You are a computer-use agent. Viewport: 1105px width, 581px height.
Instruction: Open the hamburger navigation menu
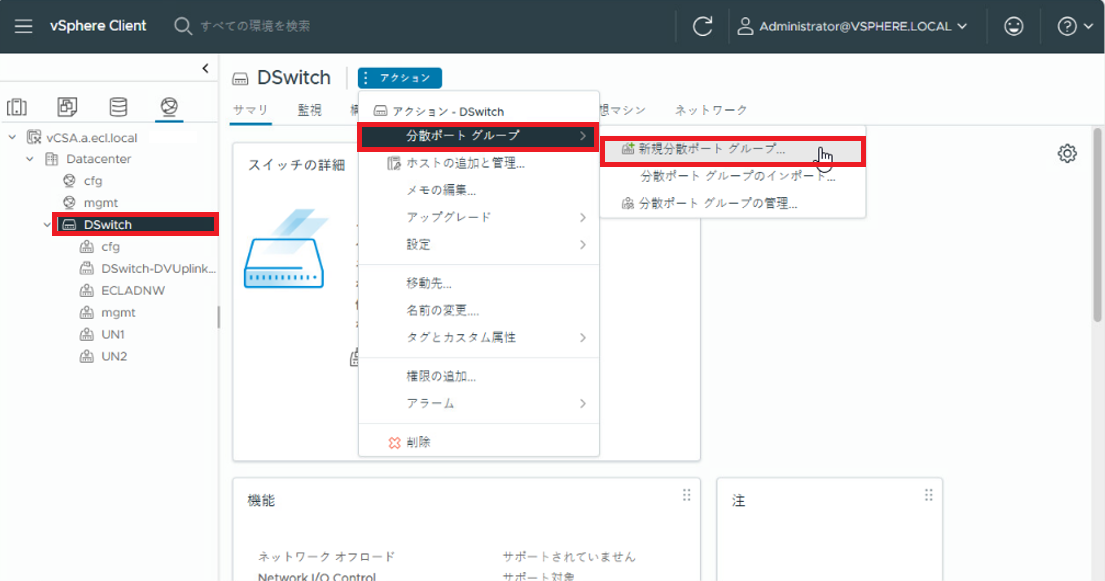coord(23,26)
